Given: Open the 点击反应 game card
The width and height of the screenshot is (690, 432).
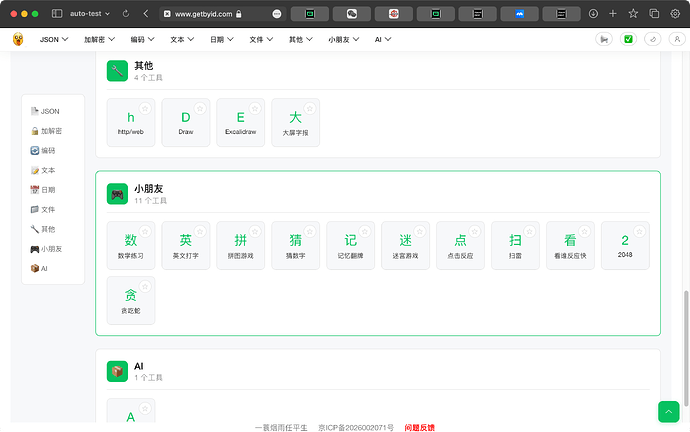Looking at the screenshot, I should [x=460, y=245].
